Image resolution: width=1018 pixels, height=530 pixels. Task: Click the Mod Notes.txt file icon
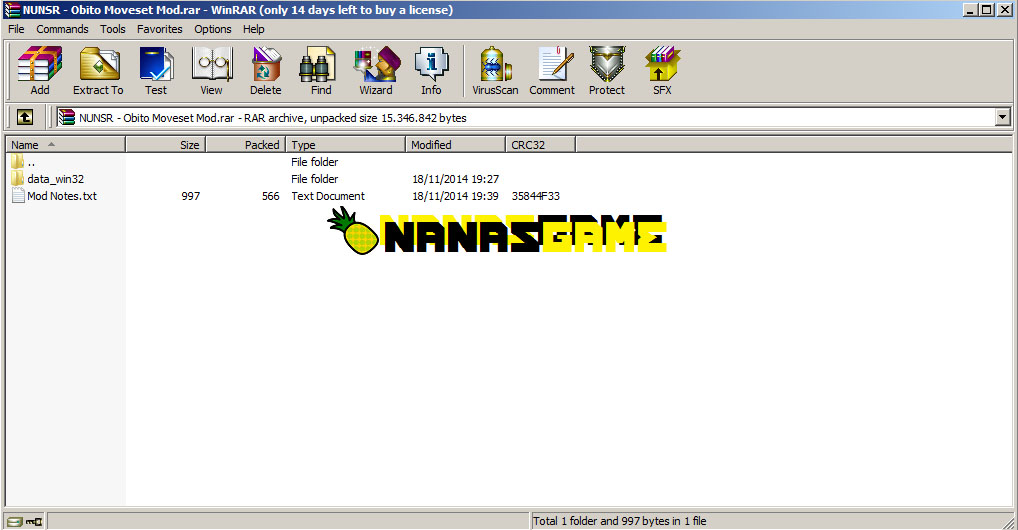[x=18, y=196]
